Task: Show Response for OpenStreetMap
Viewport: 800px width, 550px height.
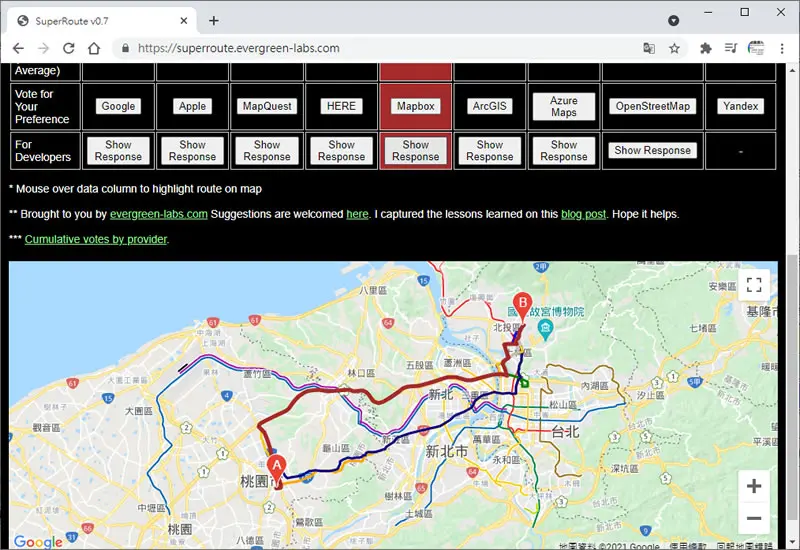Action: [653, 151]
